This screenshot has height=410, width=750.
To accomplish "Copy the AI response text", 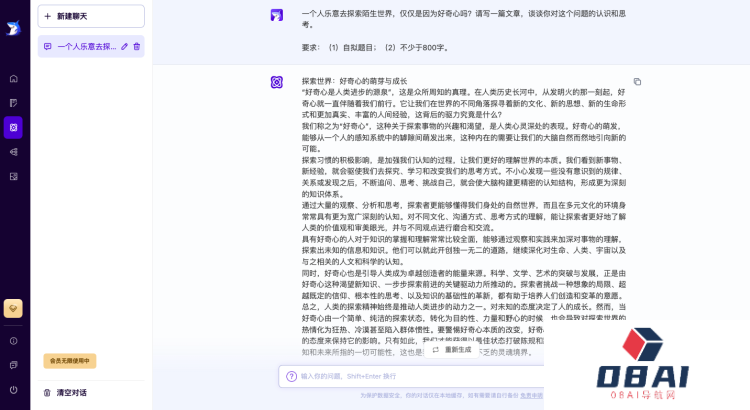I will coord(637,82).
